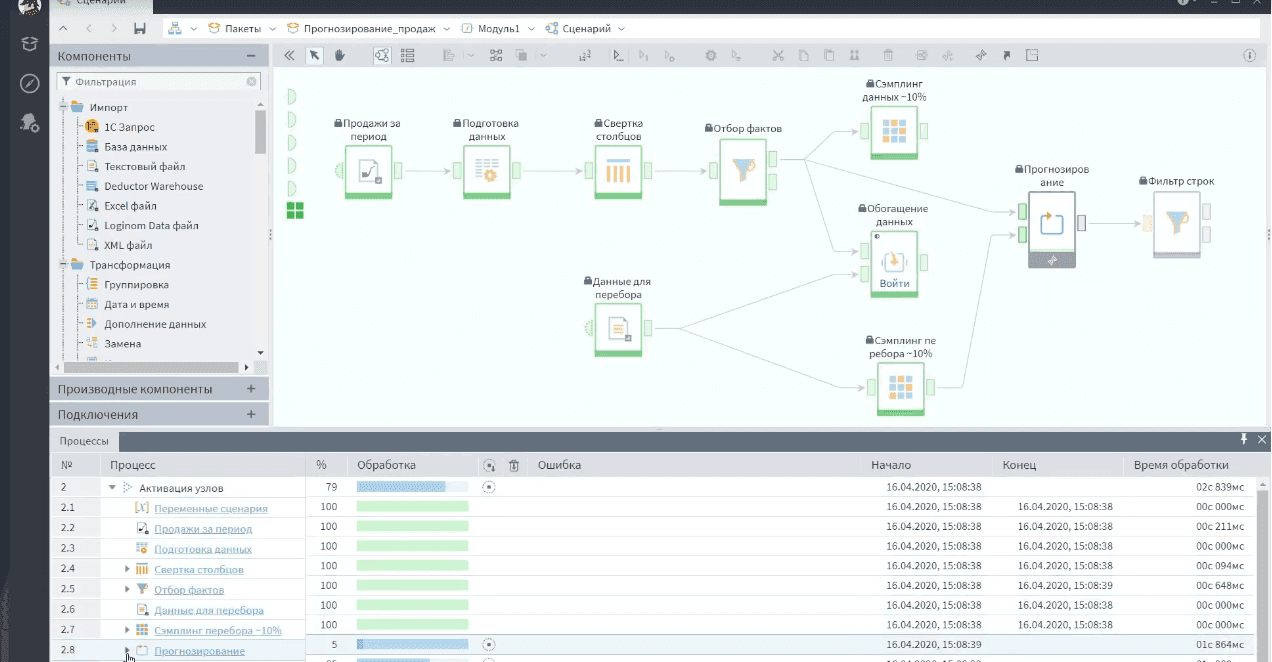
Task: Expand the Производные компоненты section
Action: coord(251,389)
